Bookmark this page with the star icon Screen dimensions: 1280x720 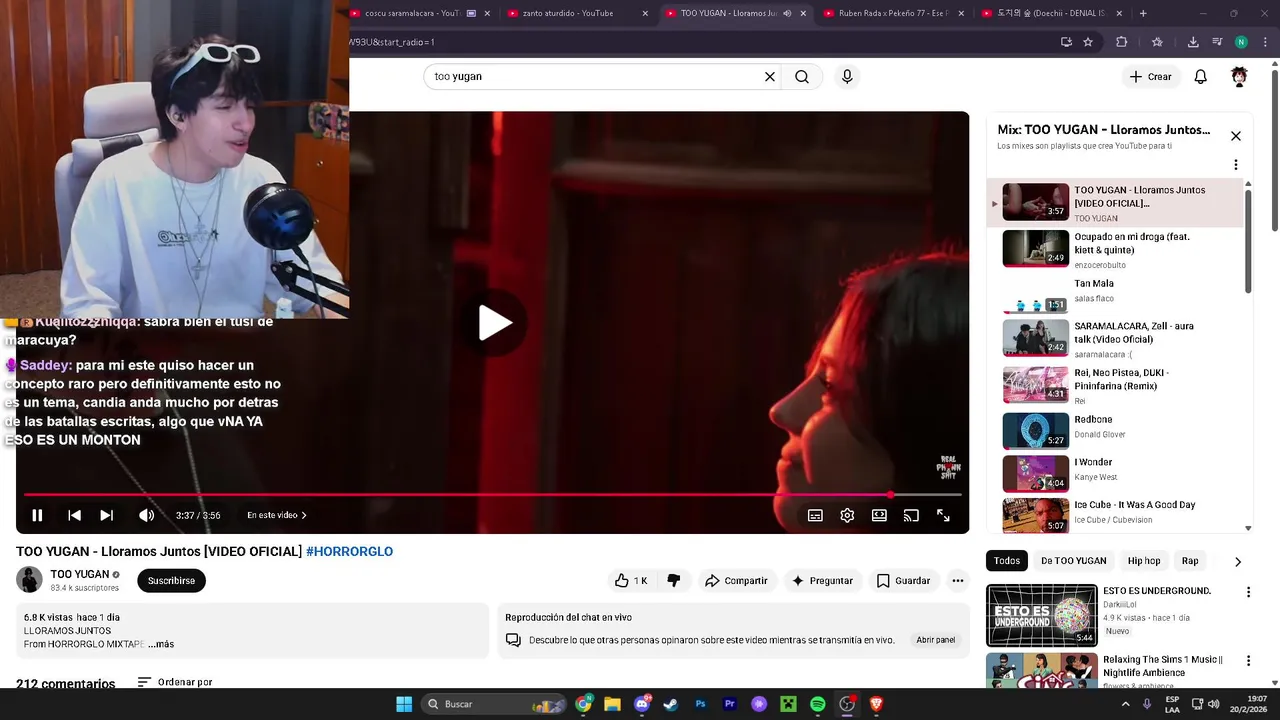[1088, 42]
